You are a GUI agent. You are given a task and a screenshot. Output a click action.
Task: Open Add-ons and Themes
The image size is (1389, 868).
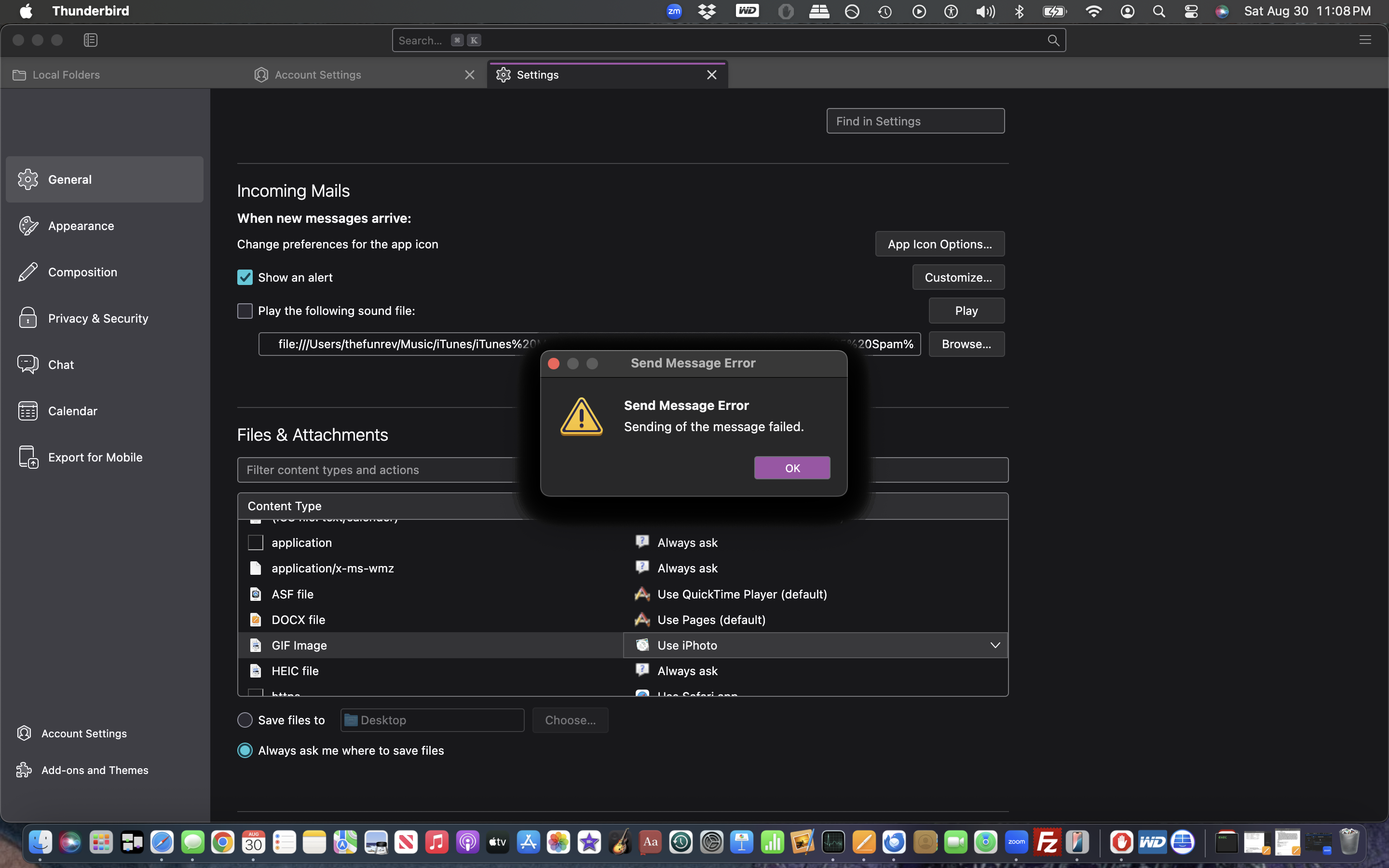[x=94, y=770]
